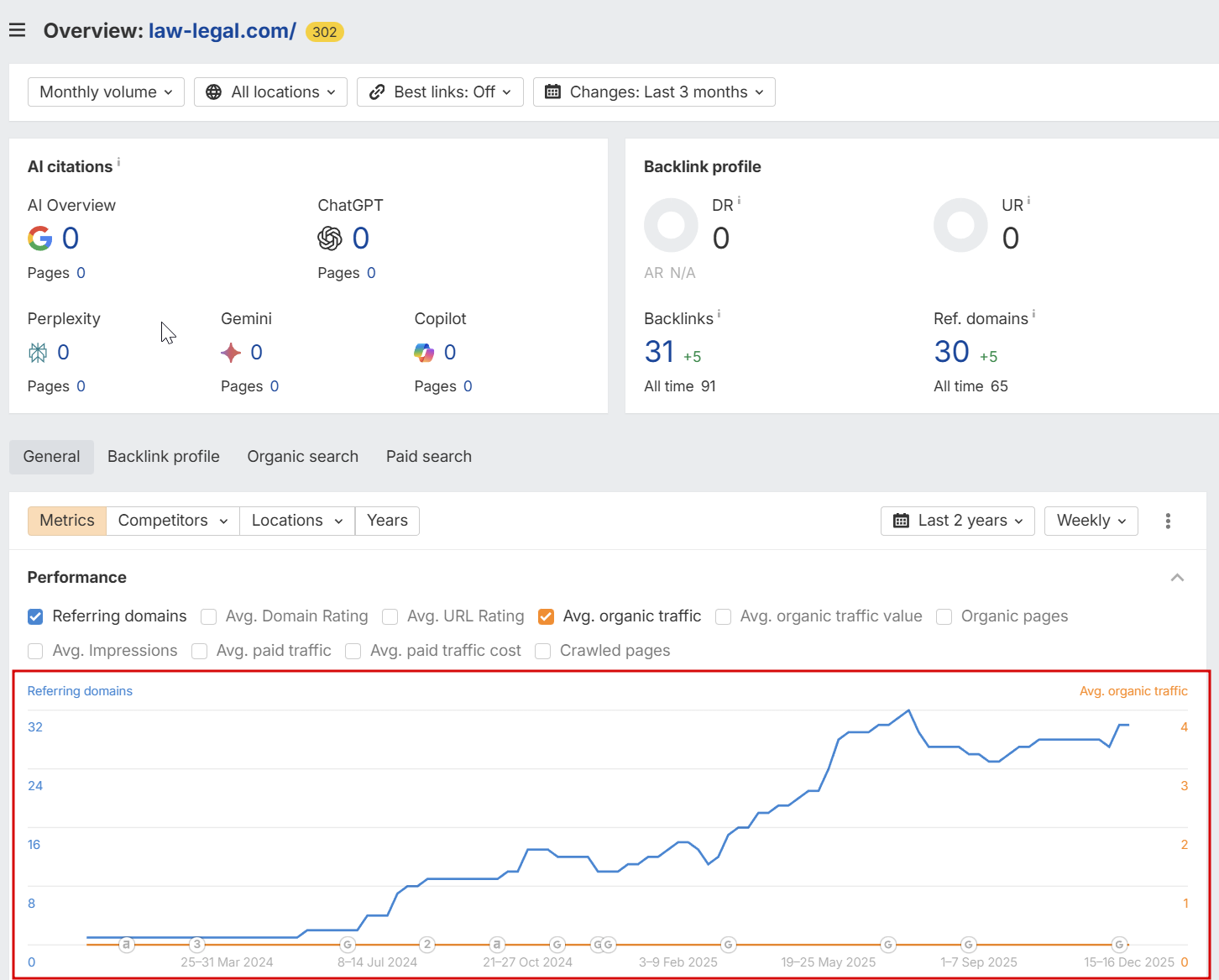Click the Google AI Overview logo
1219x980 pixels.
tap(39, 238)
